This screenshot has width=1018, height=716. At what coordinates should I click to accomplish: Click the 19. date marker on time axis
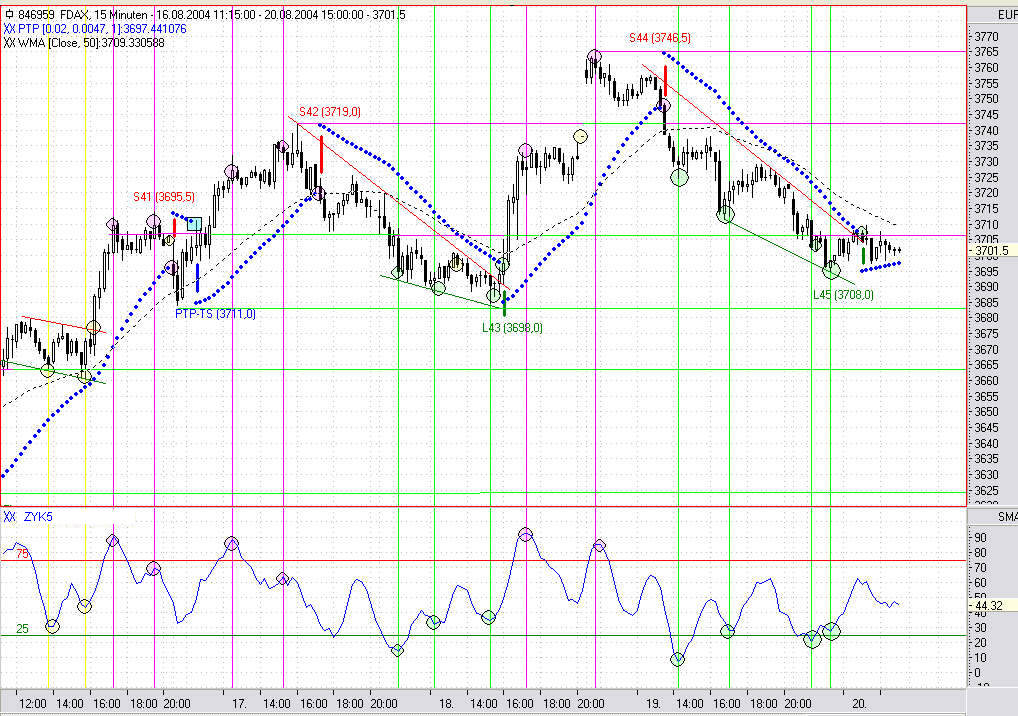[653, 704]
